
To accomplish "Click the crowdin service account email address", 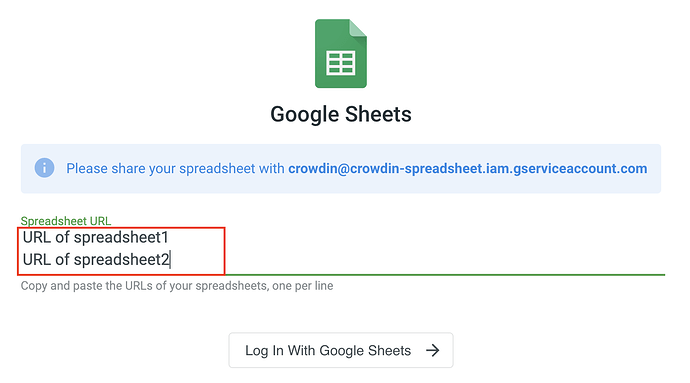I will 467,168.
